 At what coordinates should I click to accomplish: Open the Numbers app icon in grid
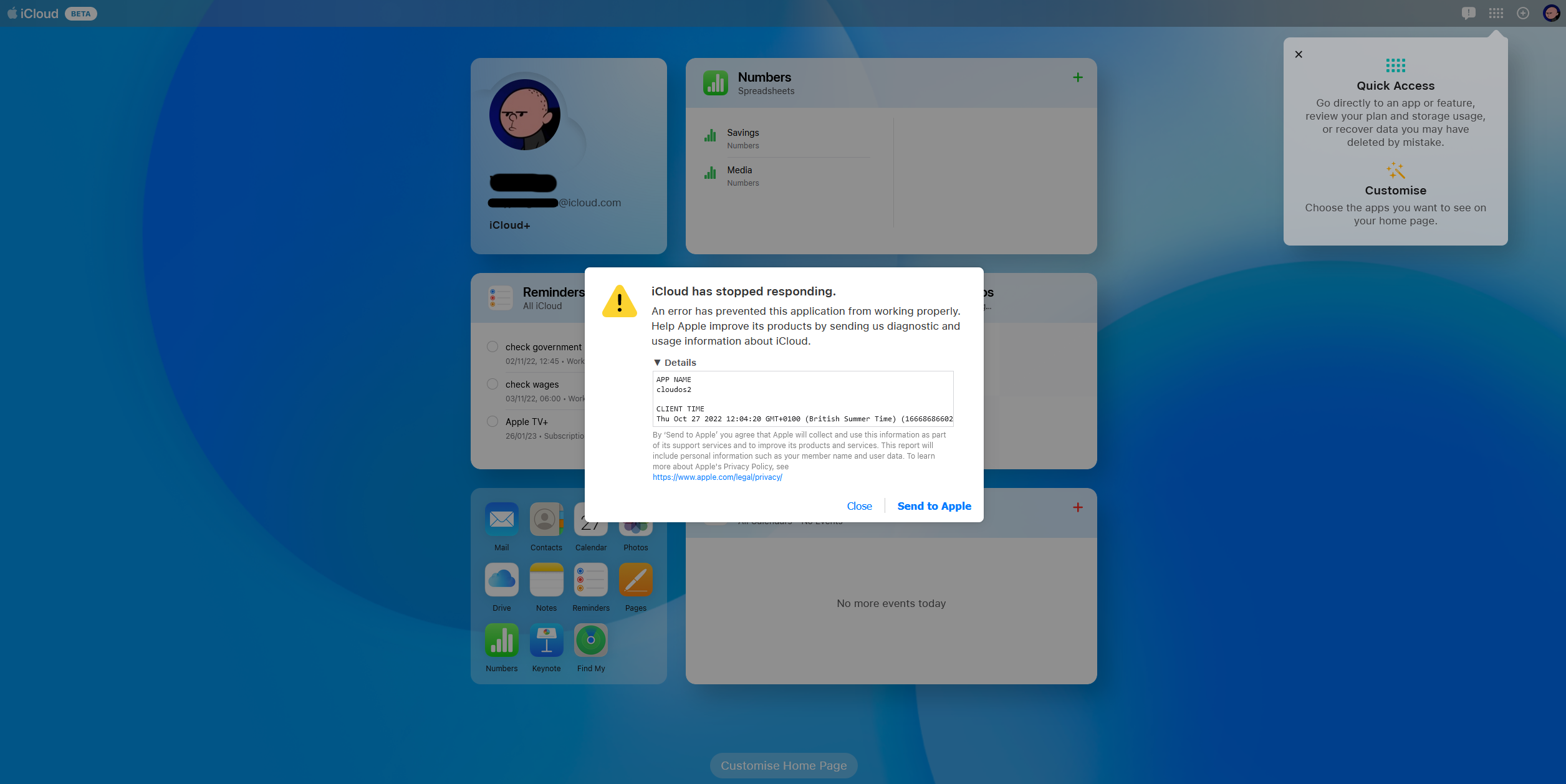pos(501,640)
